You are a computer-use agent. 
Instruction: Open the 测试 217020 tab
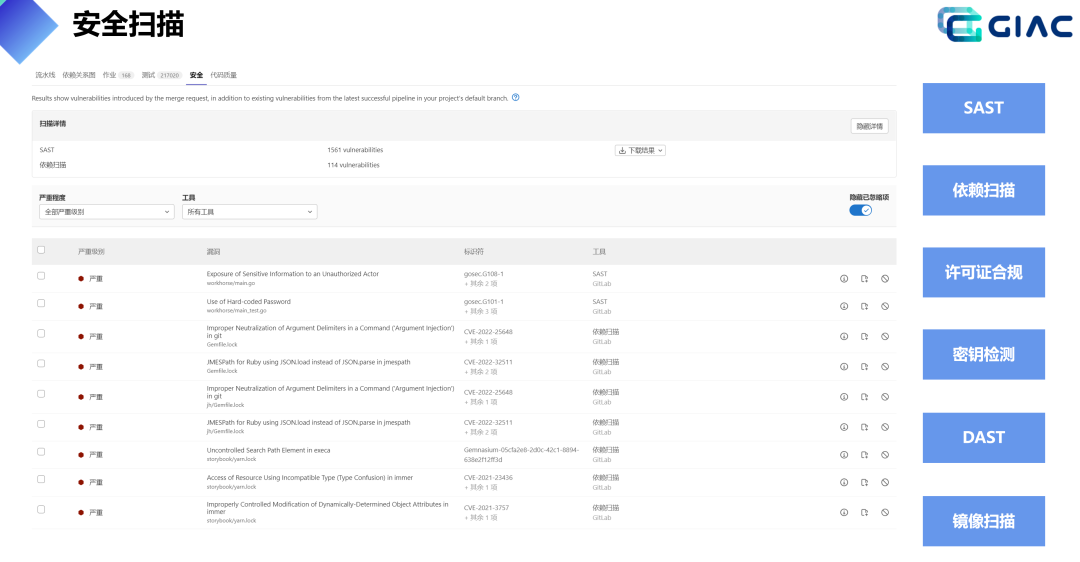[161, 75]
